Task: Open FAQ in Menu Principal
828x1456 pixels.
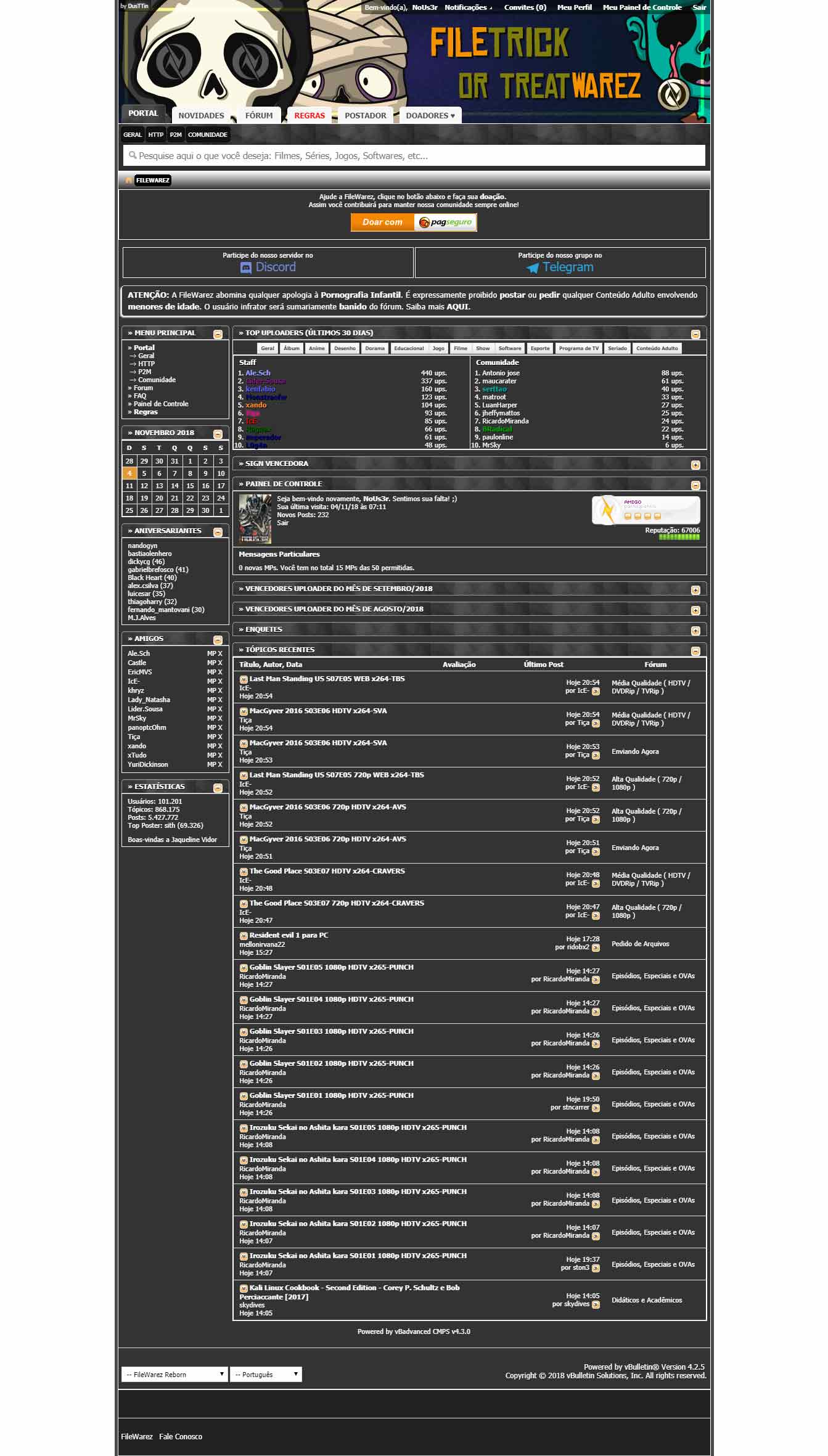Action: click(140, 396)
